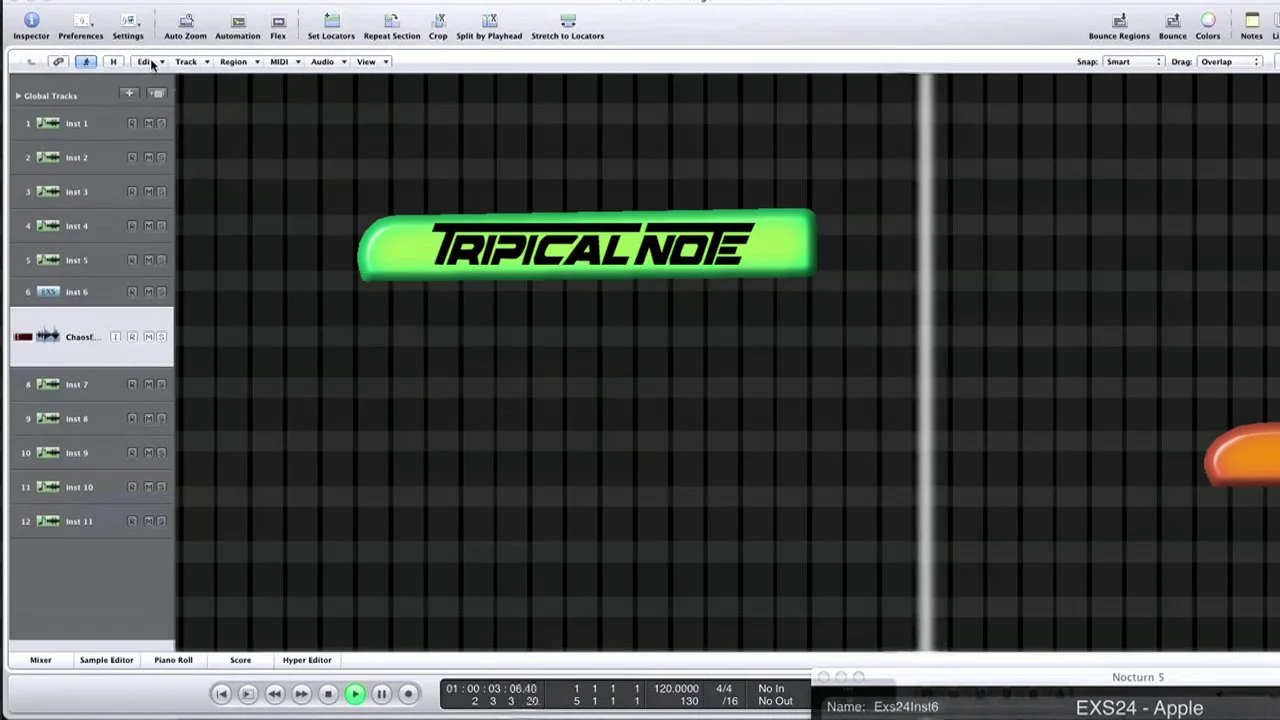
Task: Open the Mixer tab
Action: pyautogui.click(x=41, y=660)
